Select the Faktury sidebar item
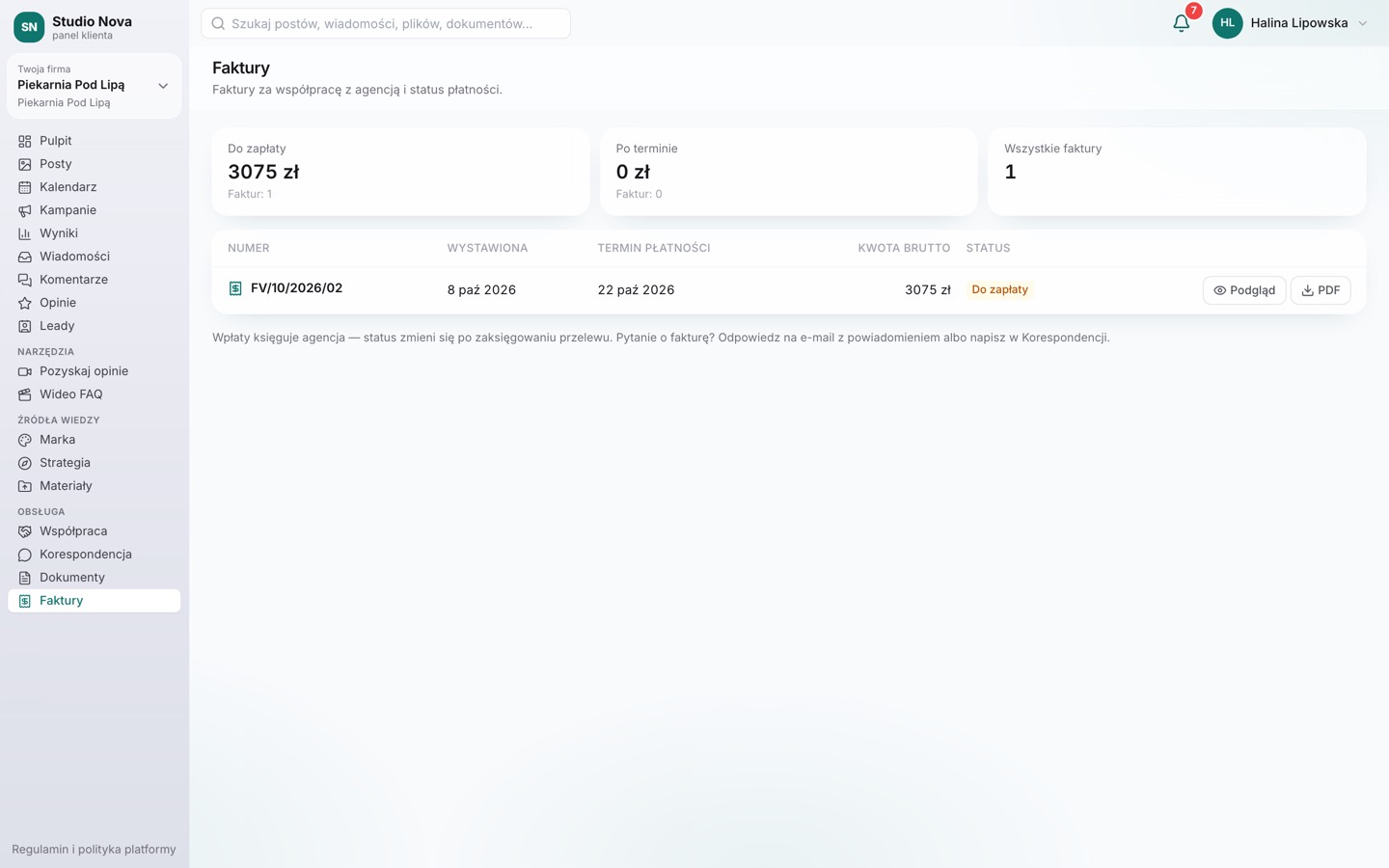 point(95,601)
